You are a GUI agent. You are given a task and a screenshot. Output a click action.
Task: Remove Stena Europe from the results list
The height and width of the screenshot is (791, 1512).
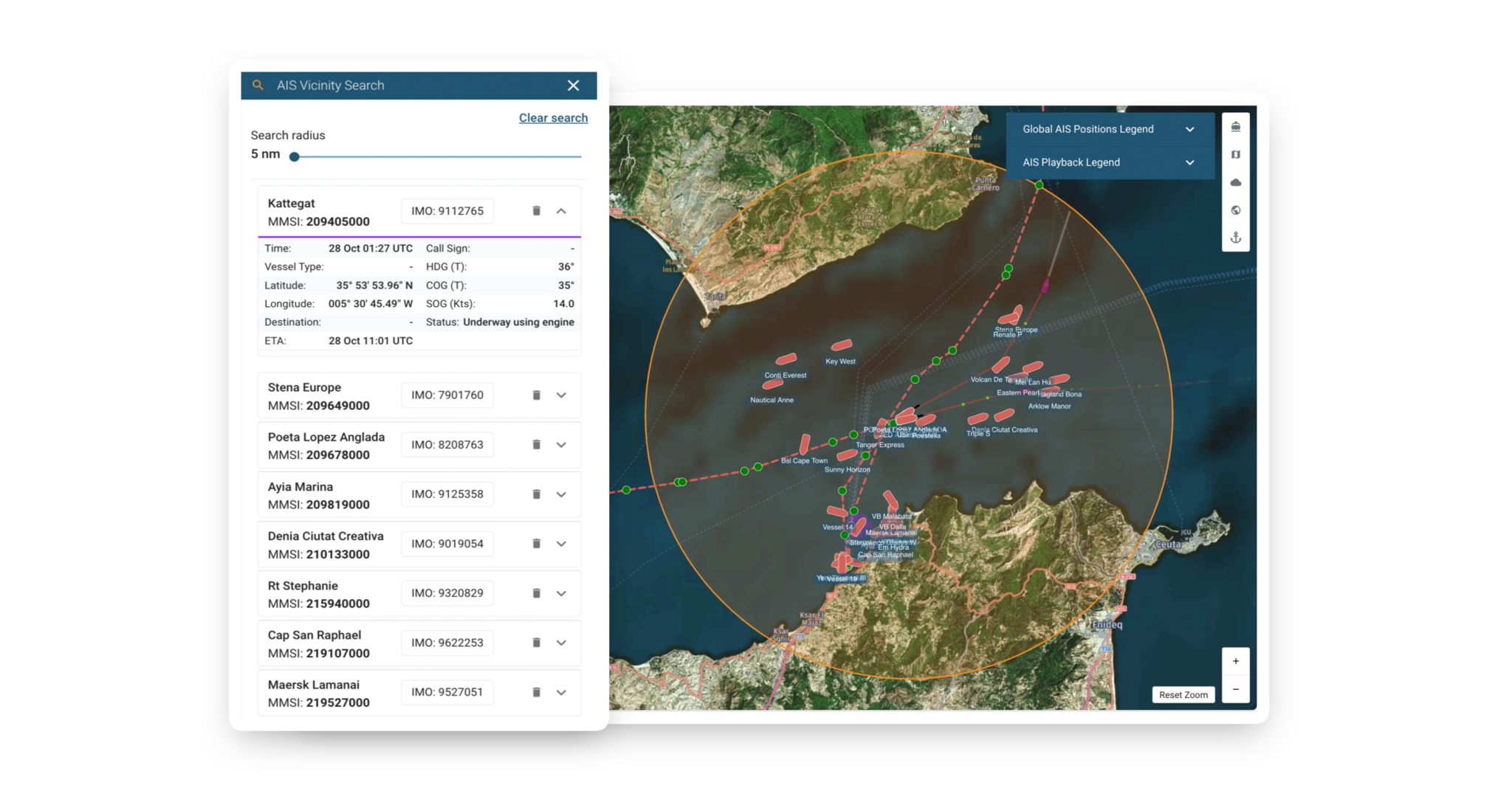536,395
